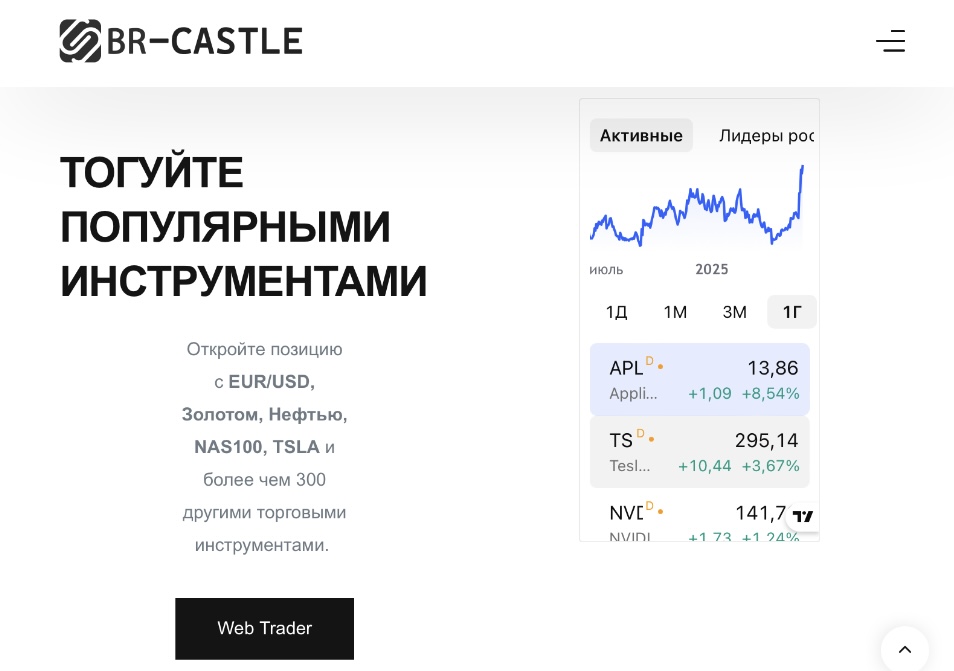Select the 1М timeframe
The width and height of the screenshot is (954, 671).
(675, 312)
